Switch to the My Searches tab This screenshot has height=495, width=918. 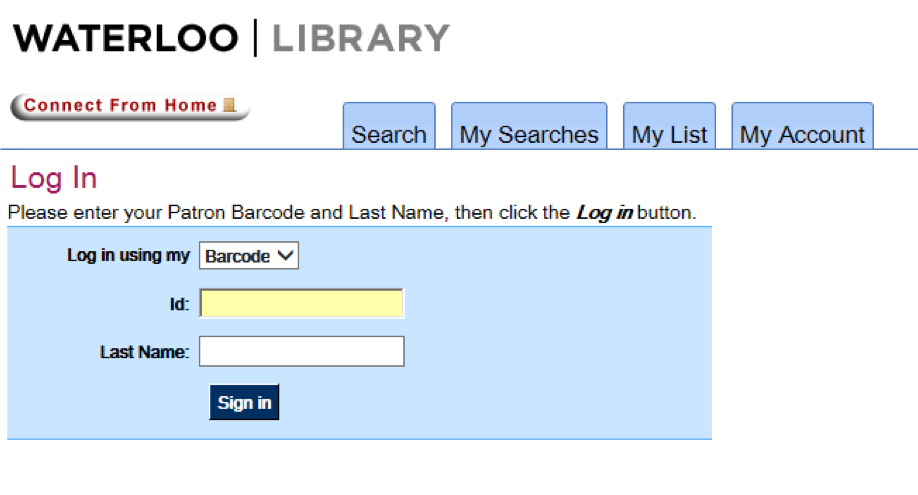click(x=529, y=134)
